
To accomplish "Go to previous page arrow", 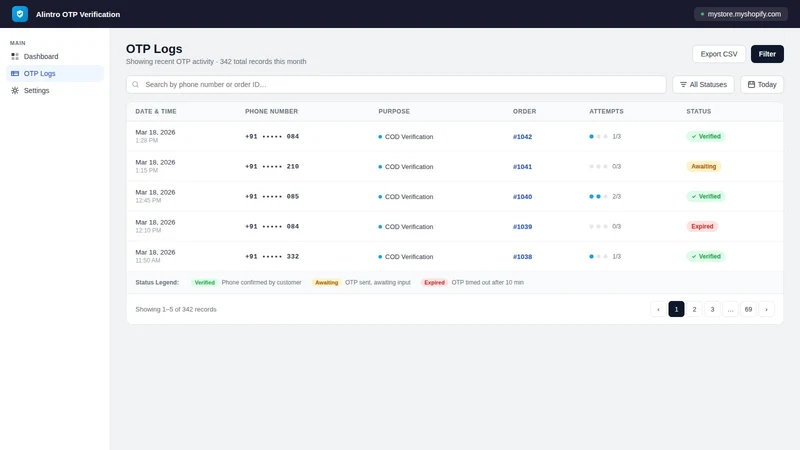I will [658, 309].
